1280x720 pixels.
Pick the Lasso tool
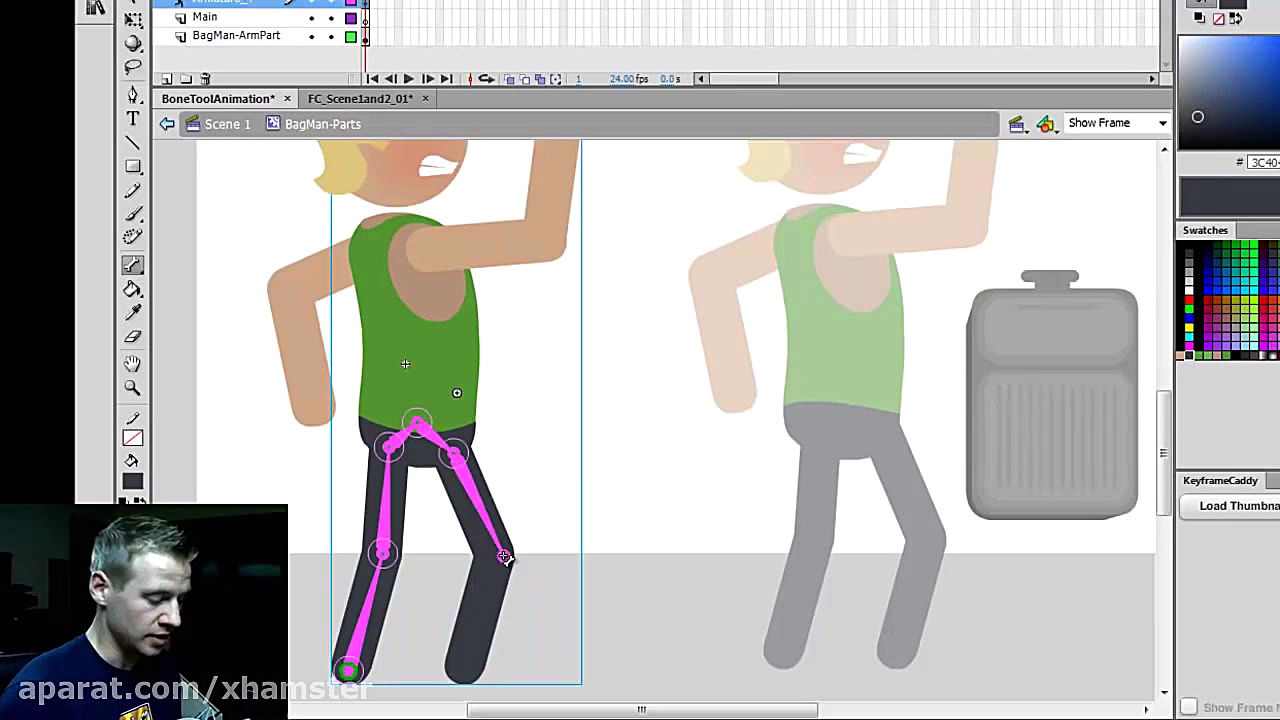[x=133, y=67]
